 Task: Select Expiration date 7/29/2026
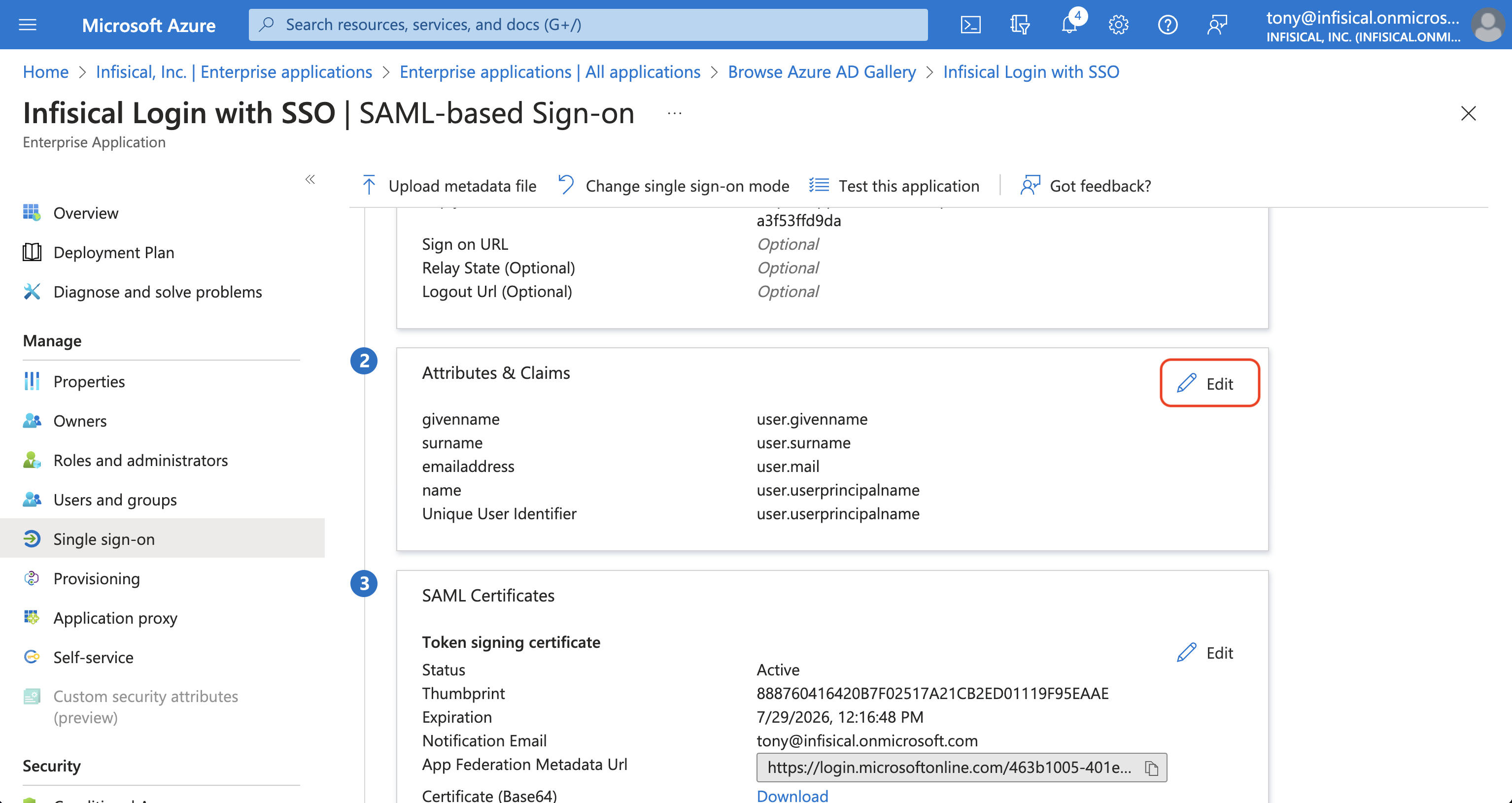click(840, 717)
